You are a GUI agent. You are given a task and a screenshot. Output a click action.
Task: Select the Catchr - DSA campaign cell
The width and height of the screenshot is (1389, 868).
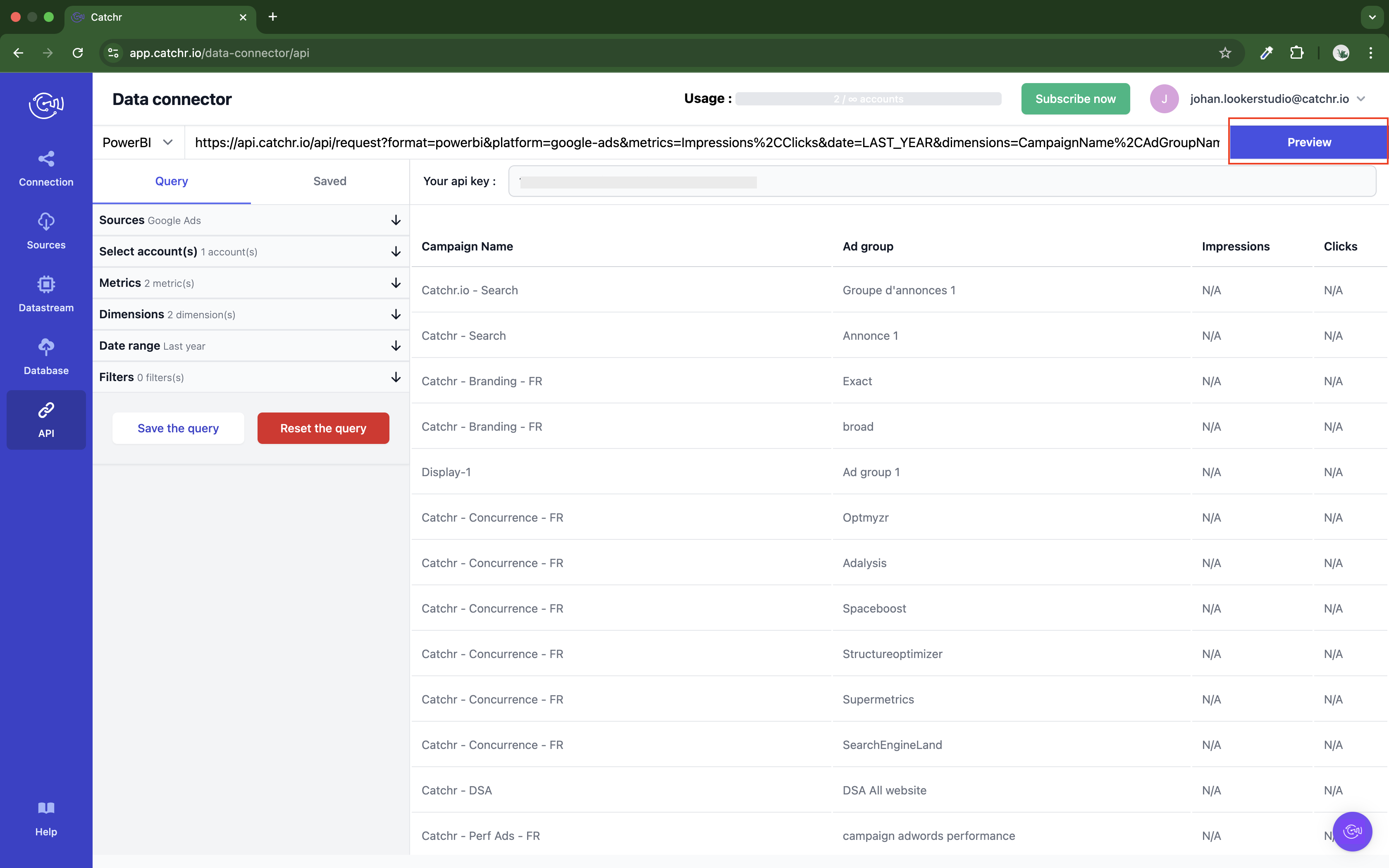click(x=456, y=790)
